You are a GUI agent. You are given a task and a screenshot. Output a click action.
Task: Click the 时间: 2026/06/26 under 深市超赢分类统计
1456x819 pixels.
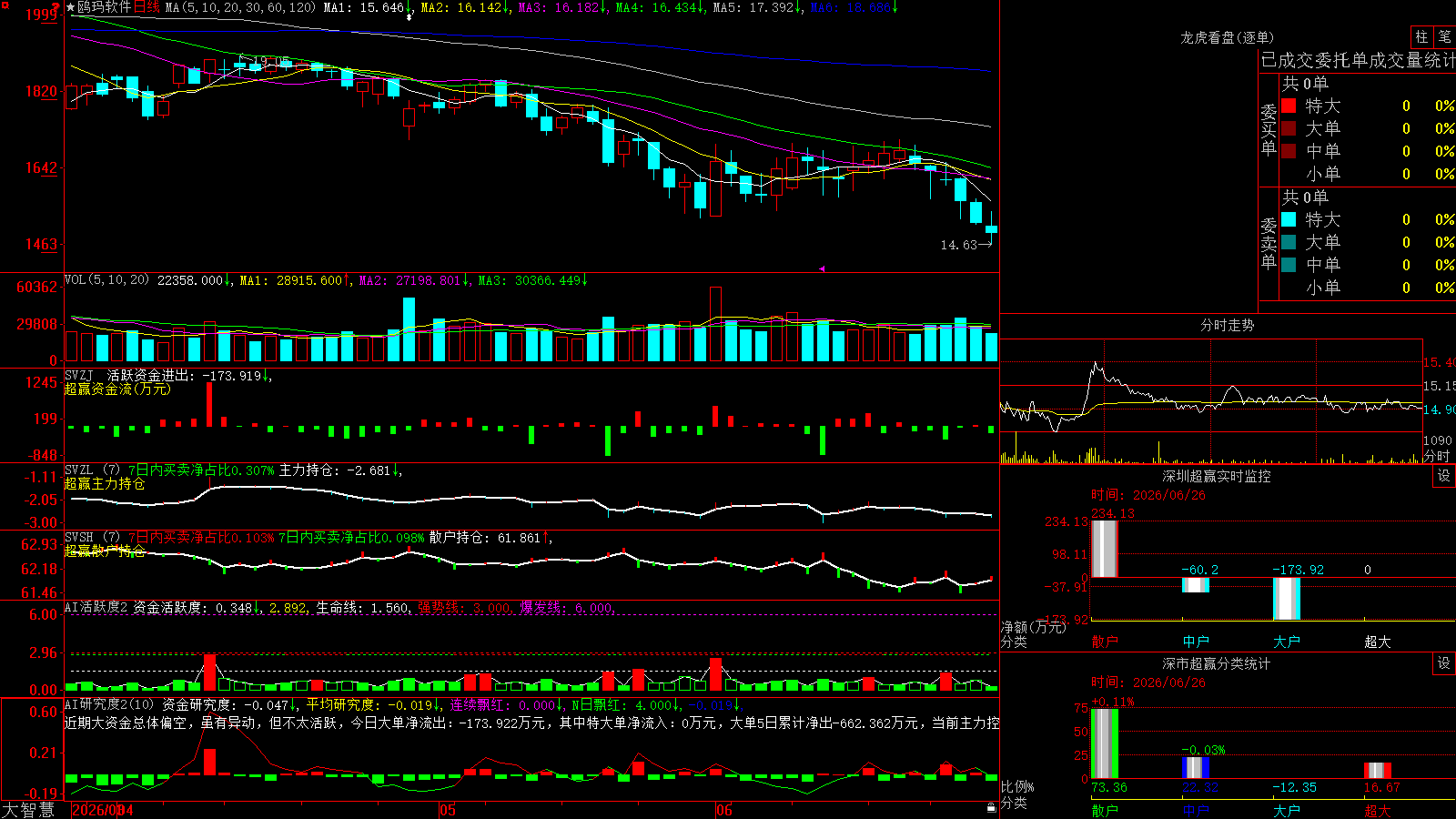1148,682
